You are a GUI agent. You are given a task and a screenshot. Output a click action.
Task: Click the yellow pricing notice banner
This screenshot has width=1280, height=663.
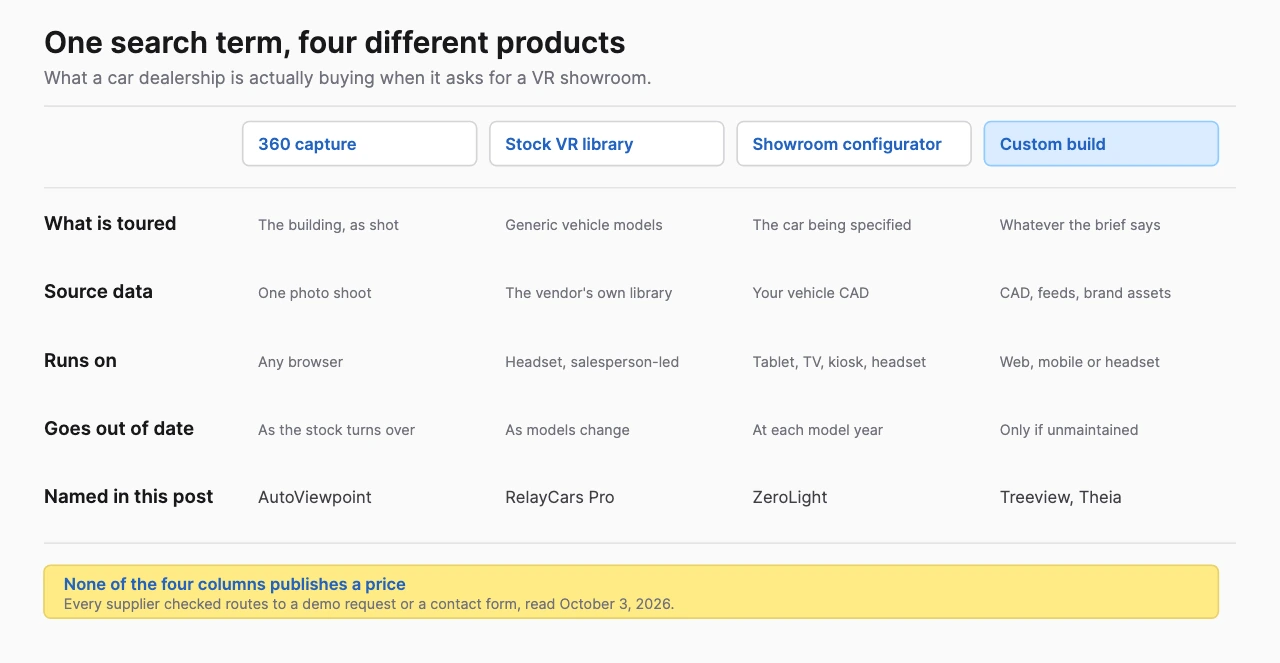click(x=631, y=592)
